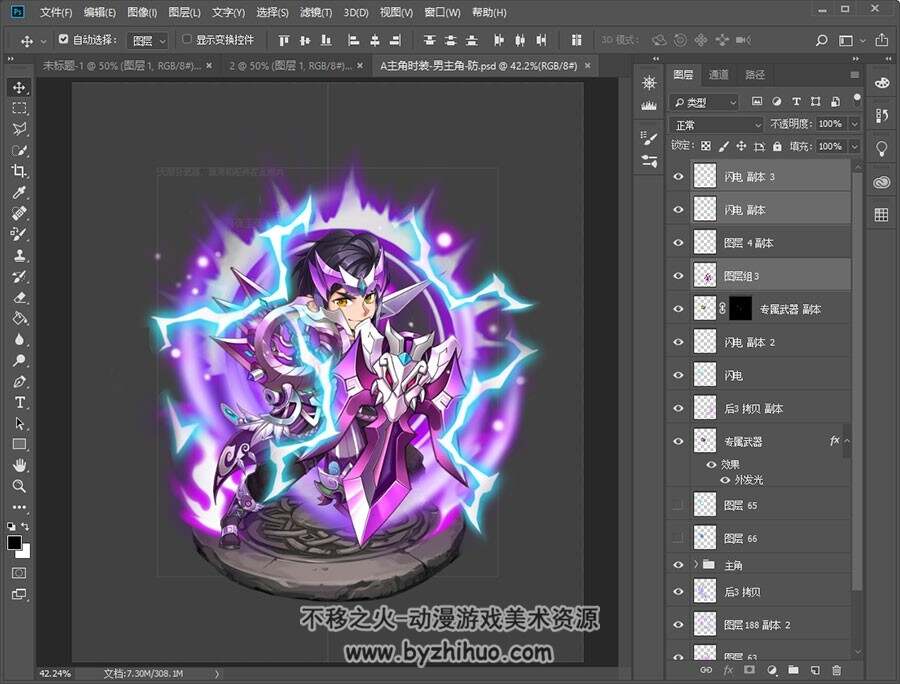The height and width of the screenshot is (684, 900).
Task: Toggle the 自动选择 checkbox
Action: pyautogui.click(x=64, y=39)
